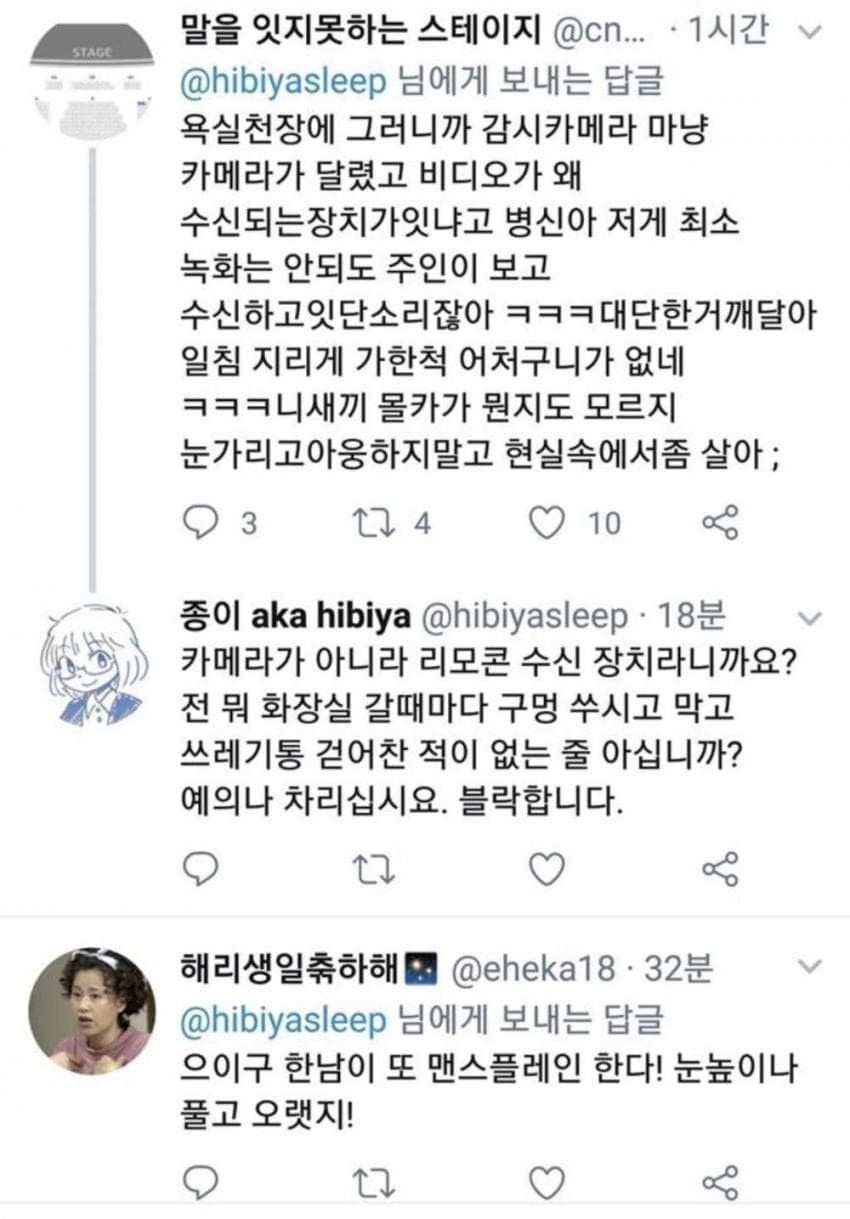Image resolution: width=850 pixels, height=1219 pixels.
Task: Expand options chevron on the hibiya tweet
Action: [x=811, y=619]
